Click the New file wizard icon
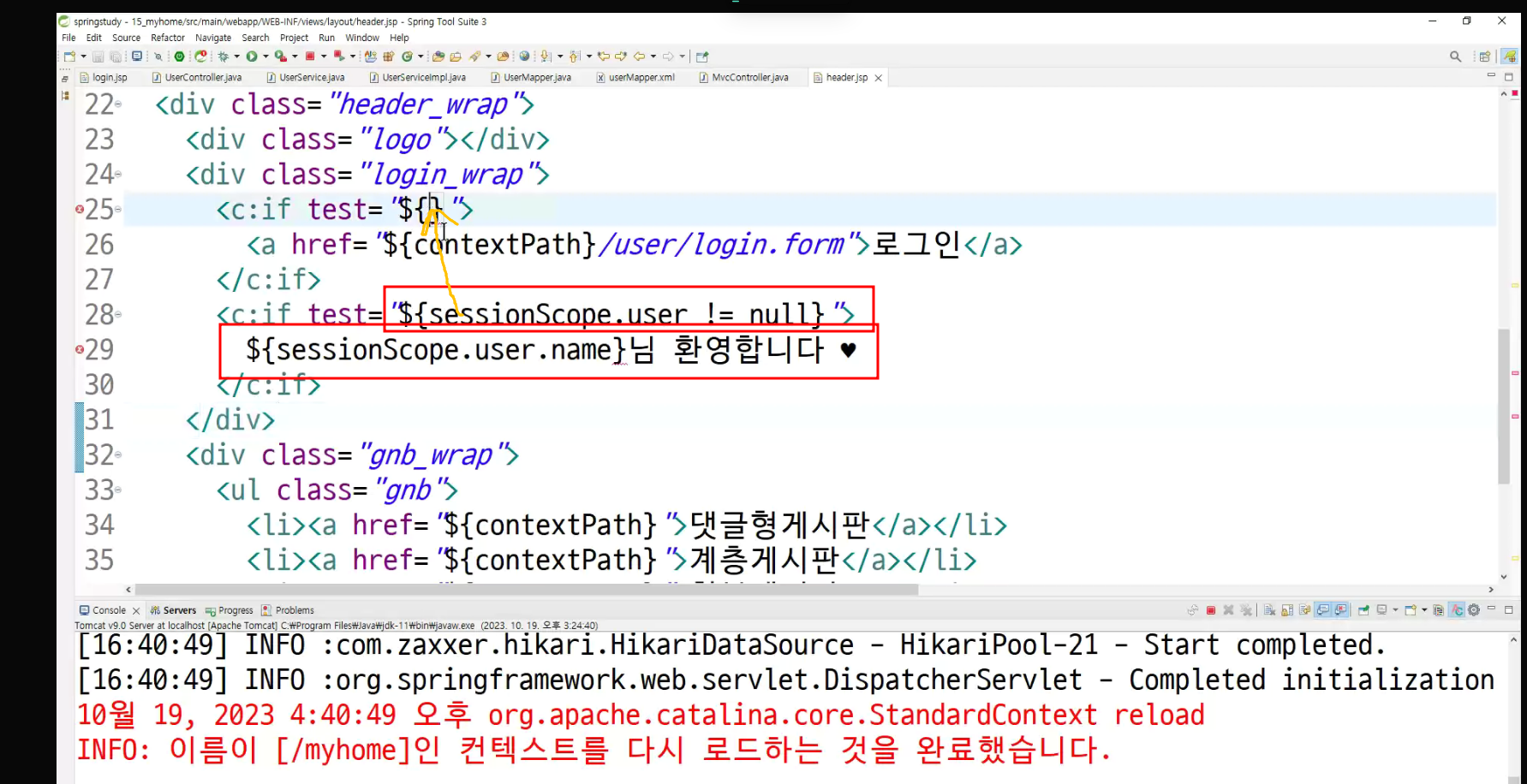 (x=69, y=56)
